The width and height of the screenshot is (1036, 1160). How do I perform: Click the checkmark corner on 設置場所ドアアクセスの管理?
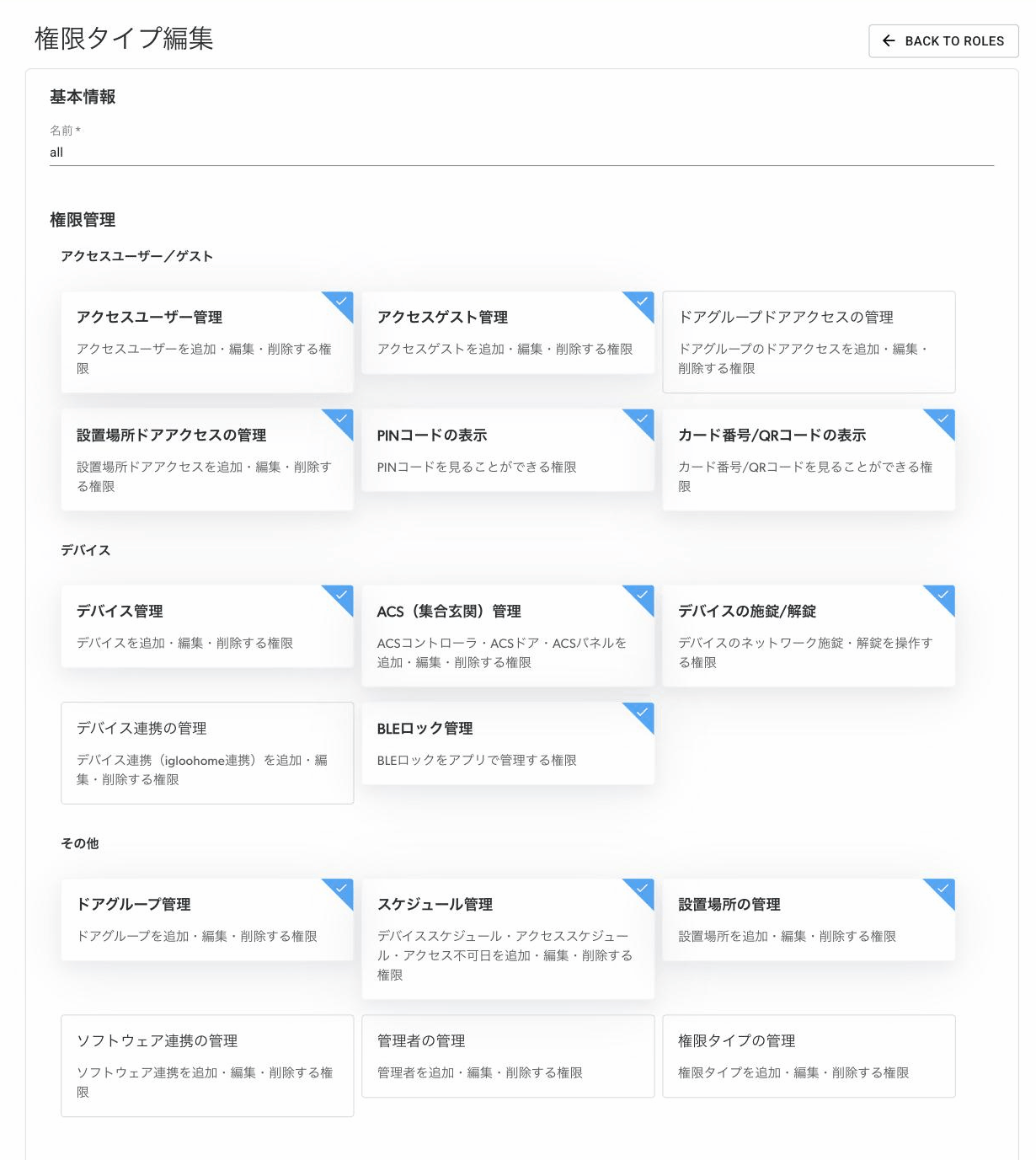pos(342,420)
